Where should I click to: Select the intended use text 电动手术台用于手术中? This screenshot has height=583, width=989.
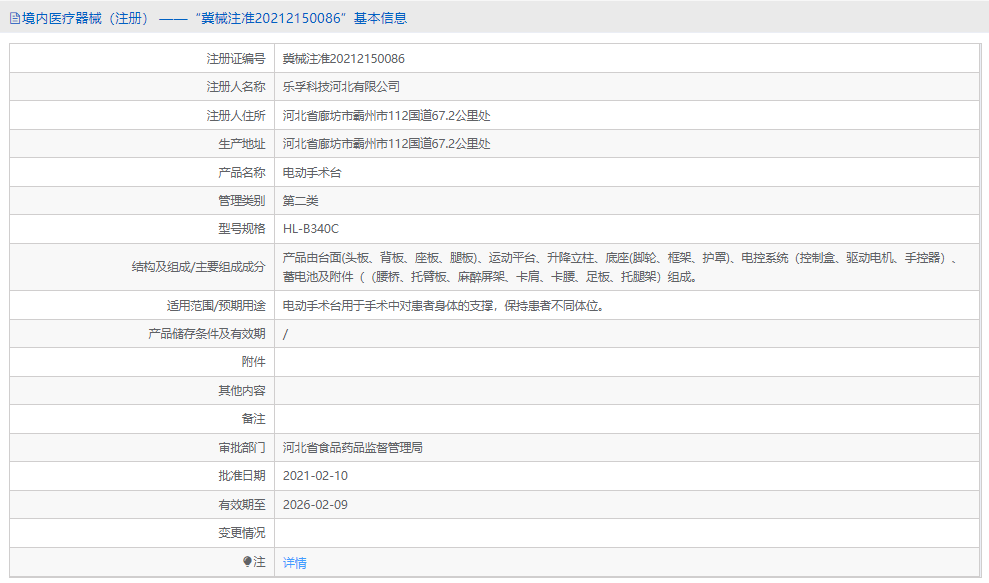443,306
